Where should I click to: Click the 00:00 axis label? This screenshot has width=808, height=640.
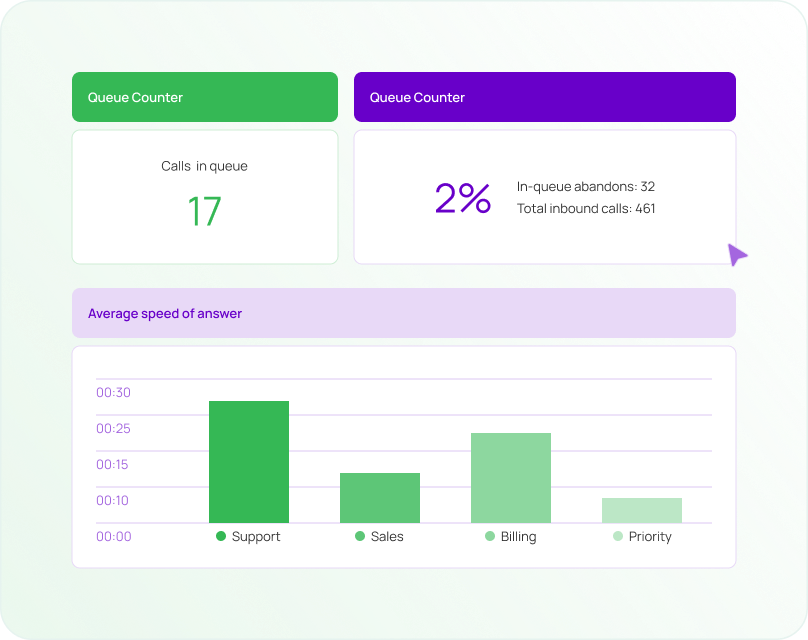pyautogui.click(x=113, y=536)
